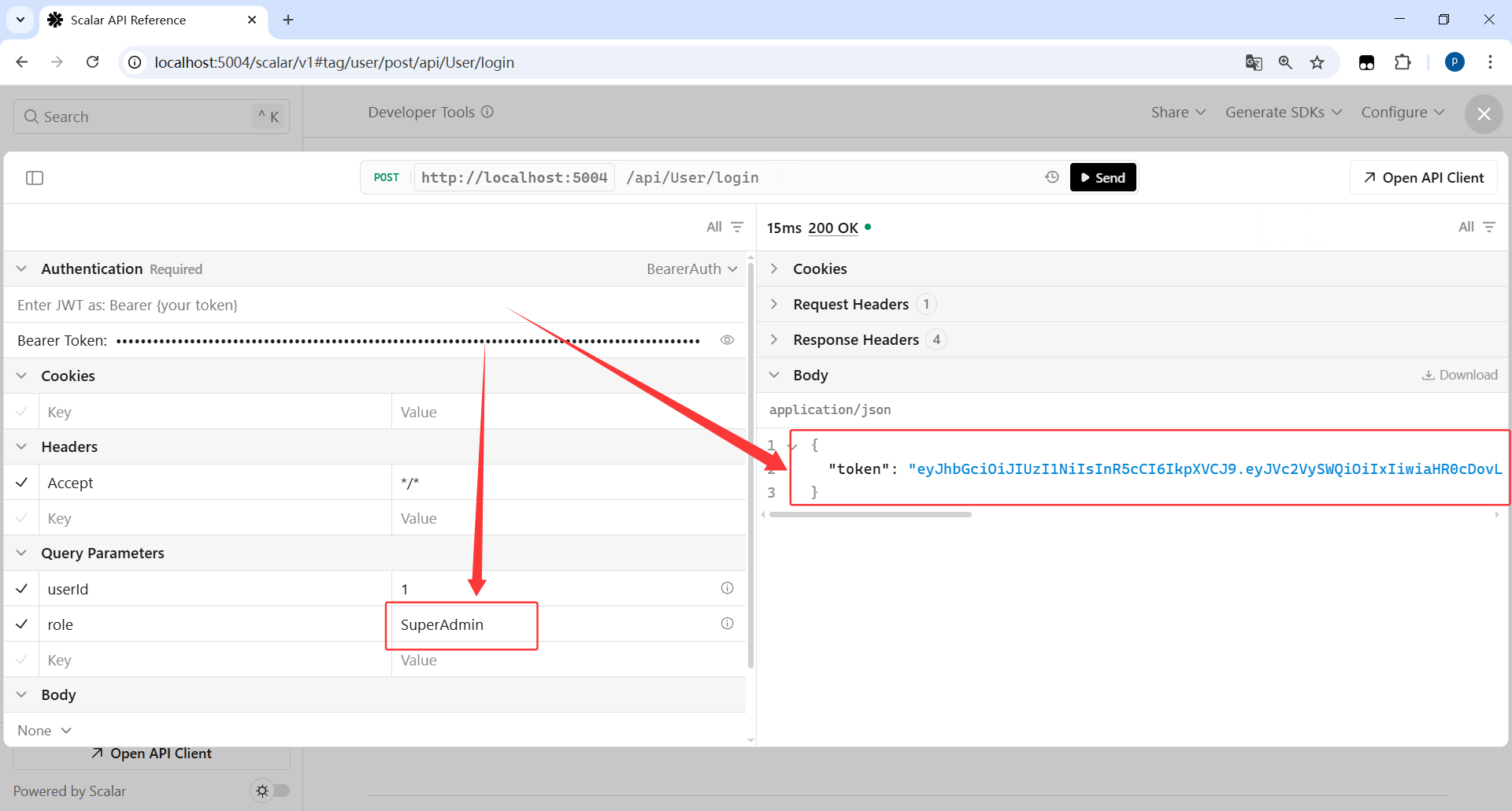Close the Scalar API Reference tab
The height and width of the screenshot is (811, 1512).
[x=252, y=20]
